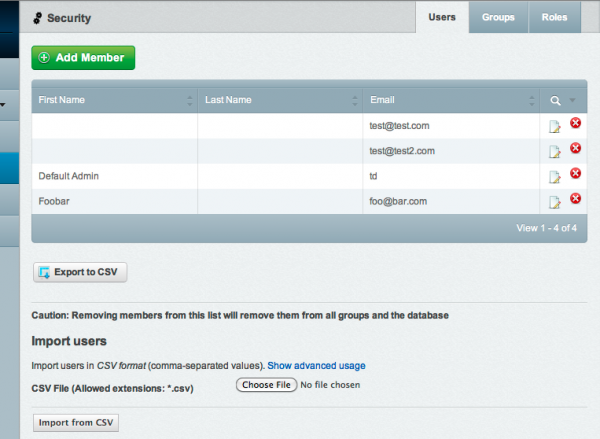Screen dimensions: 600x439
Task: Select the td email cell
Action: pyautogui.click(x=451, y=176)
